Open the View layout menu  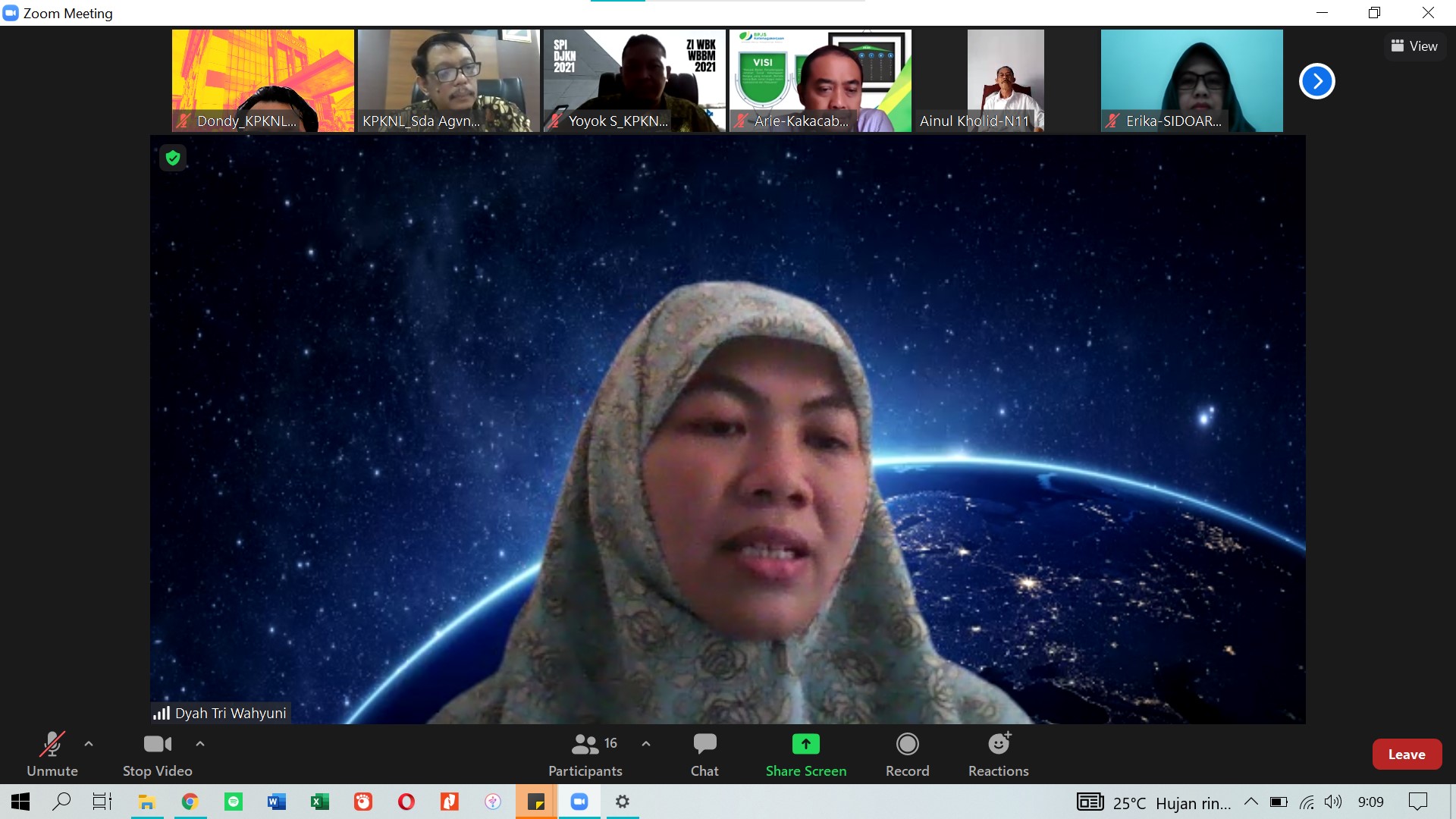pos(1414,46)
